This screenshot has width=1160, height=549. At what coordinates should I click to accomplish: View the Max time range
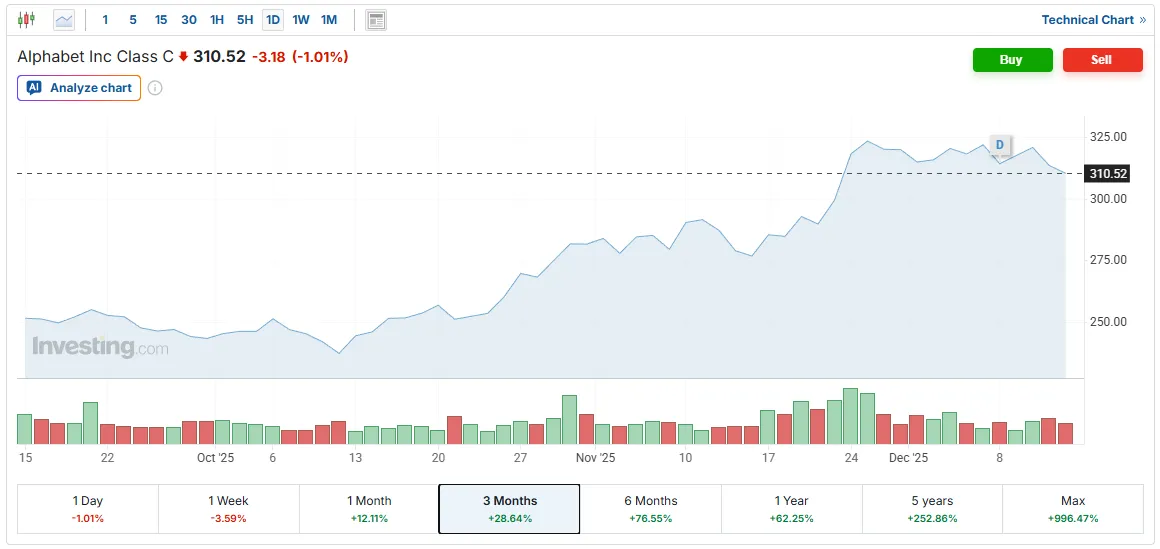coord(1072,509)
